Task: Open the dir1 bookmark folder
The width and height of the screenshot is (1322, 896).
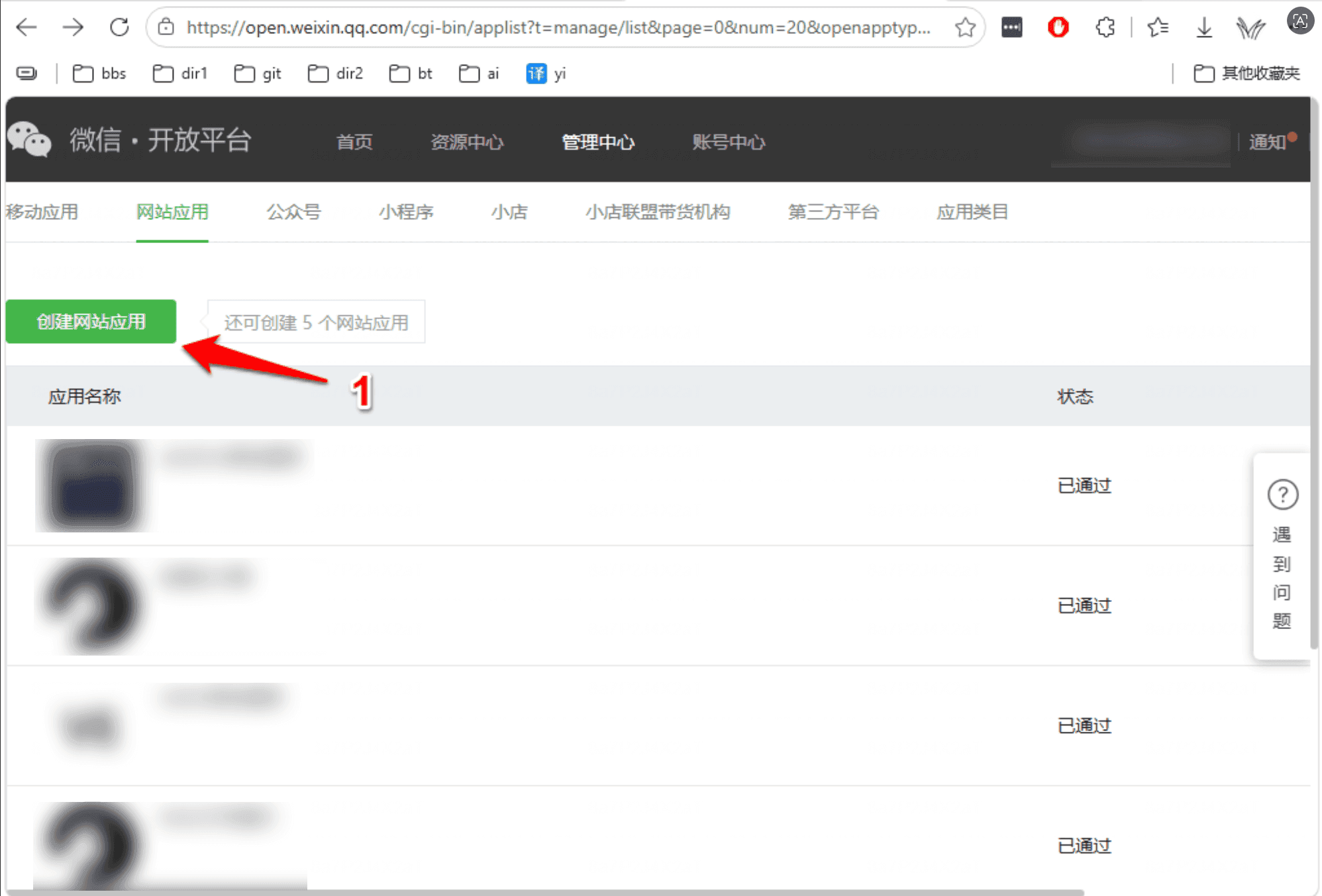Action: (179, 74)
